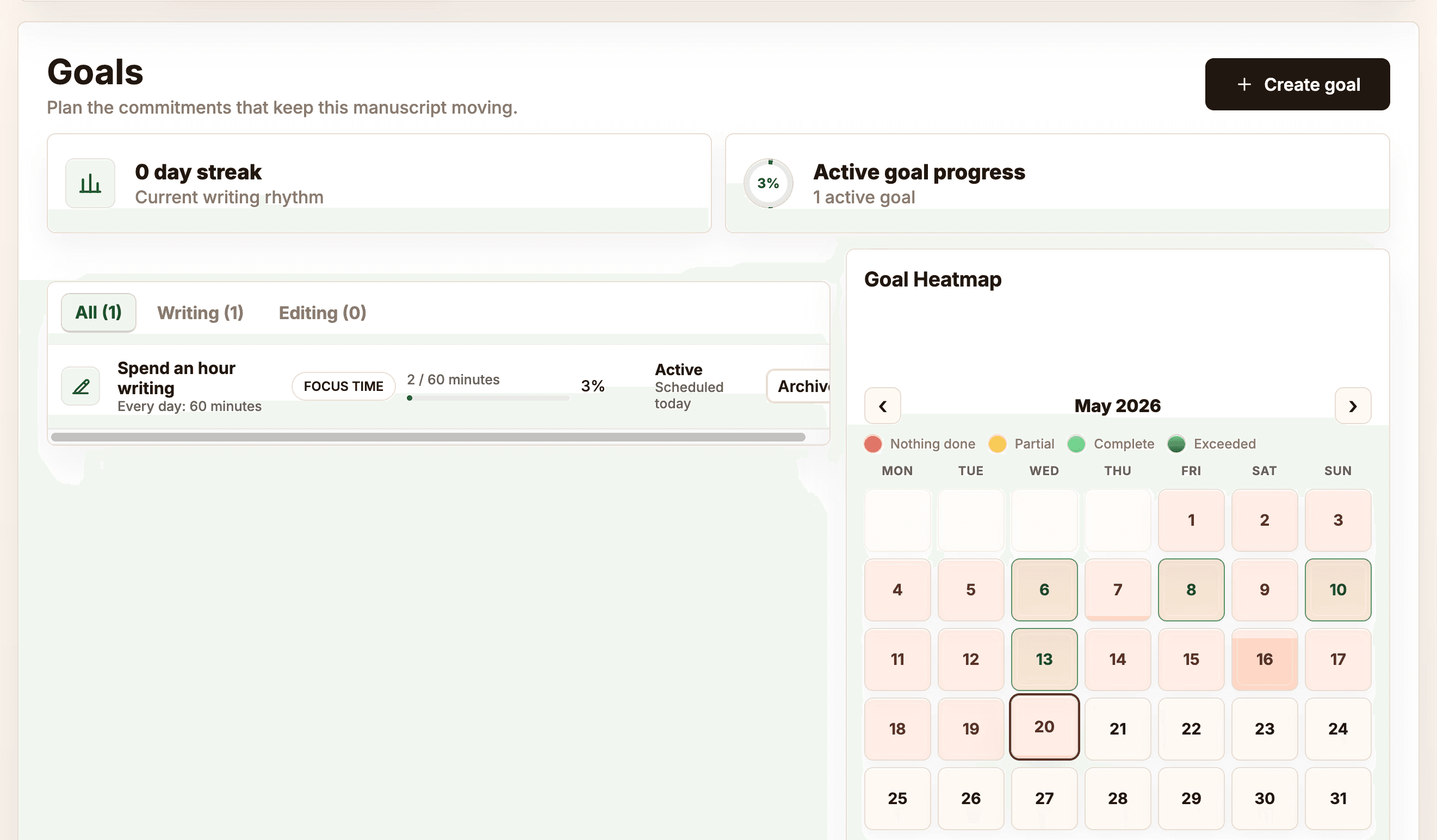
Task: Click the streak bar chart icon
Action: click(90, 184)
